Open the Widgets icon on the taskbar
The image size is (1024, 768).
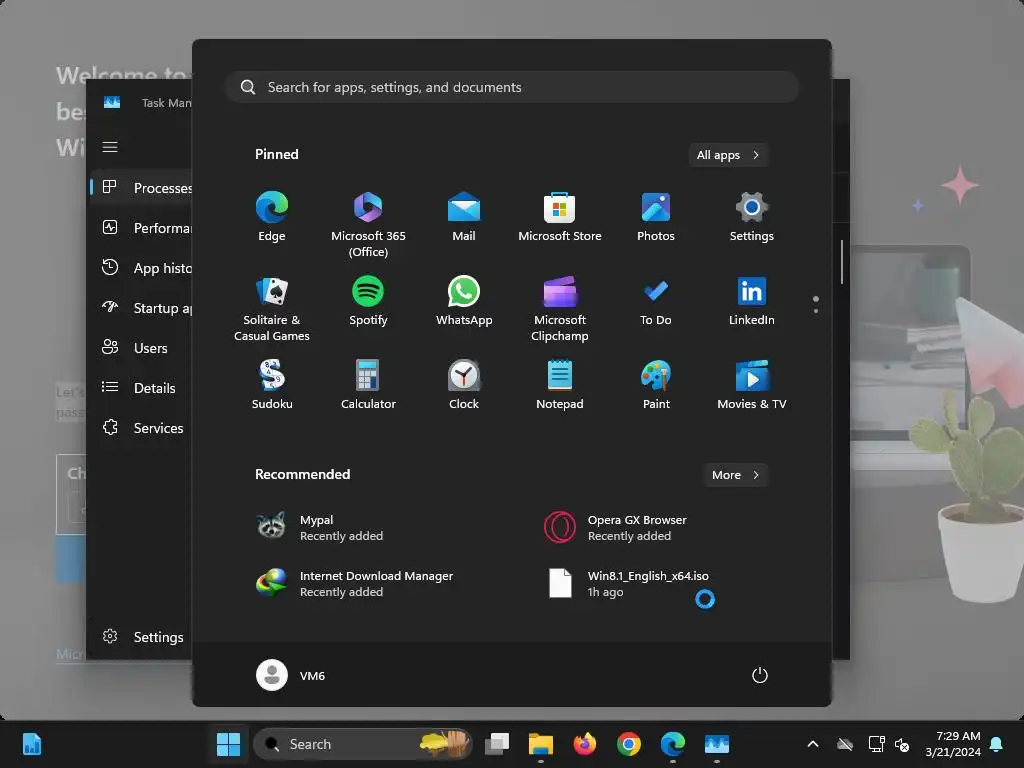(x=31, y=744)
